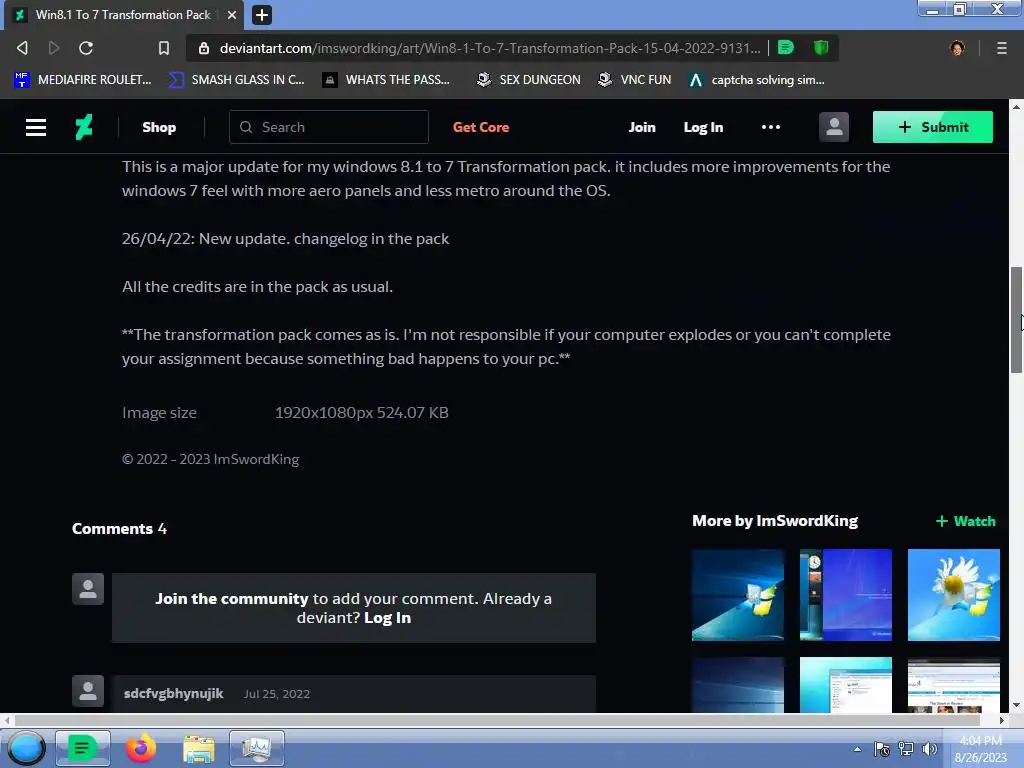
Task: Open the green reader extension icon
Action: (x=786, y=48)
